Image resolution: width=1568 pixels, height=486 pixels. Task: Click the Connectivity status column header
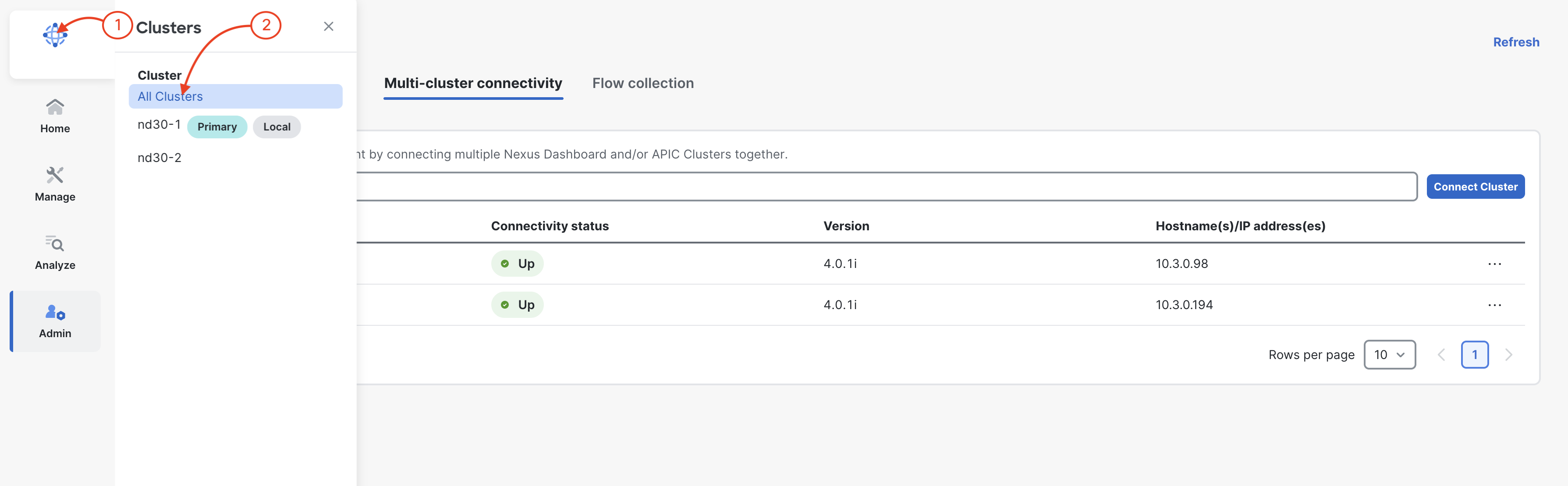coord(550,226)
